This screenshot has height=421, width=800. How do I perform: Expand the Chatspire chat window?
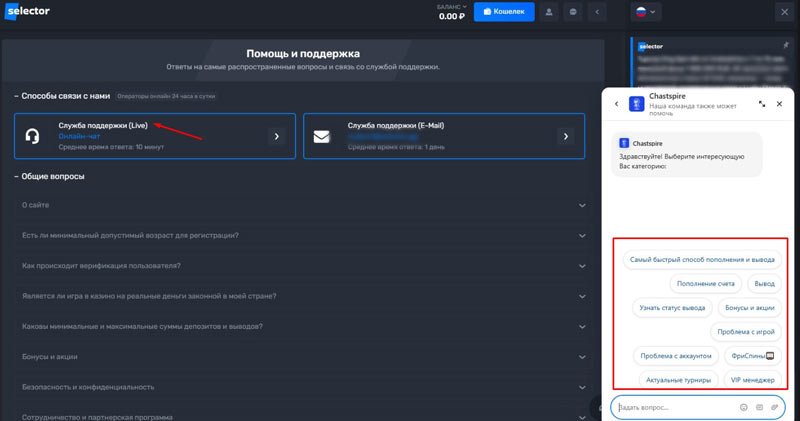pos(762,103)
